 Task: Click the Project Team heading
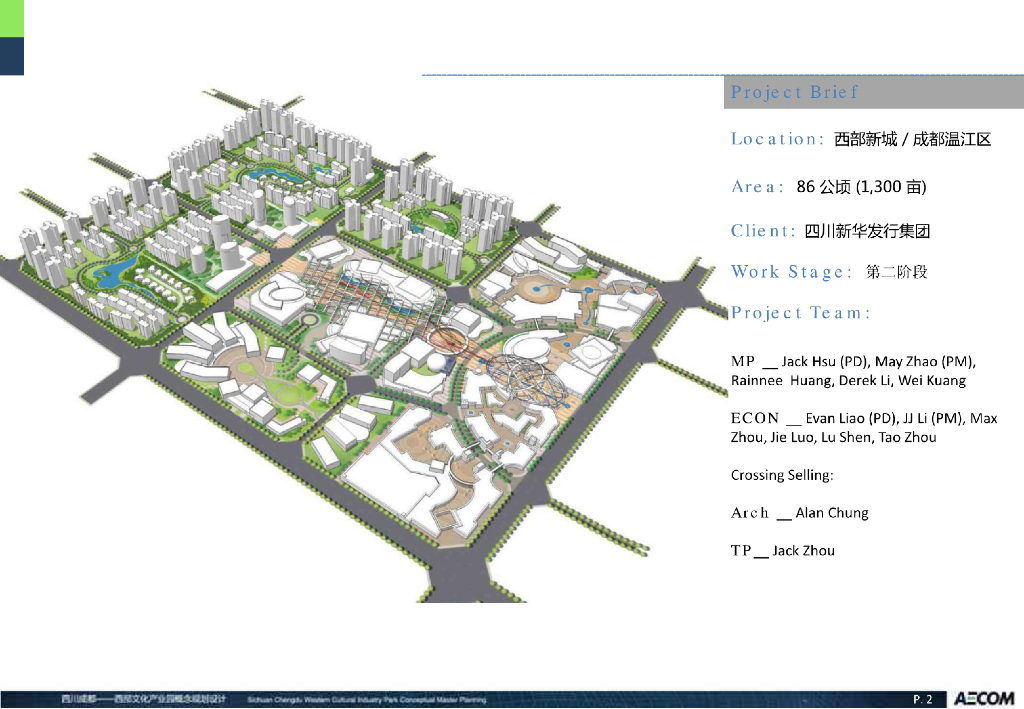tap(801, 313)
